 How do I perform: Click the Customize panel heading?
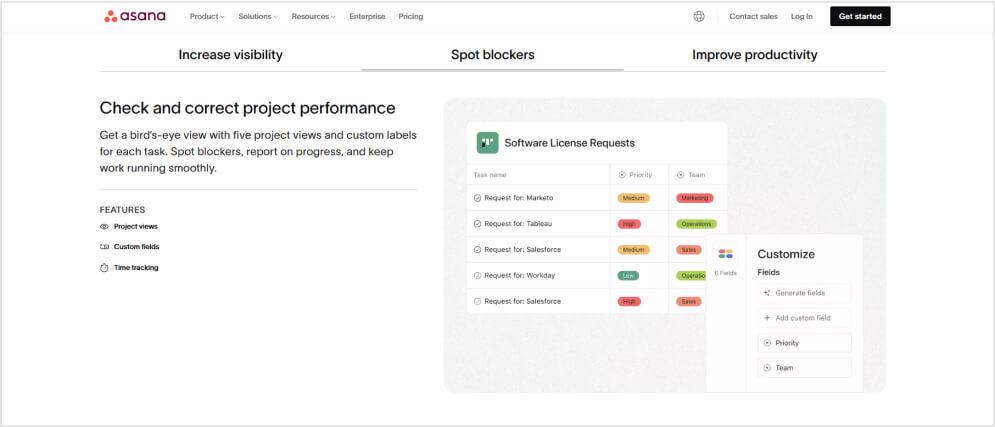tap(786, 254)
